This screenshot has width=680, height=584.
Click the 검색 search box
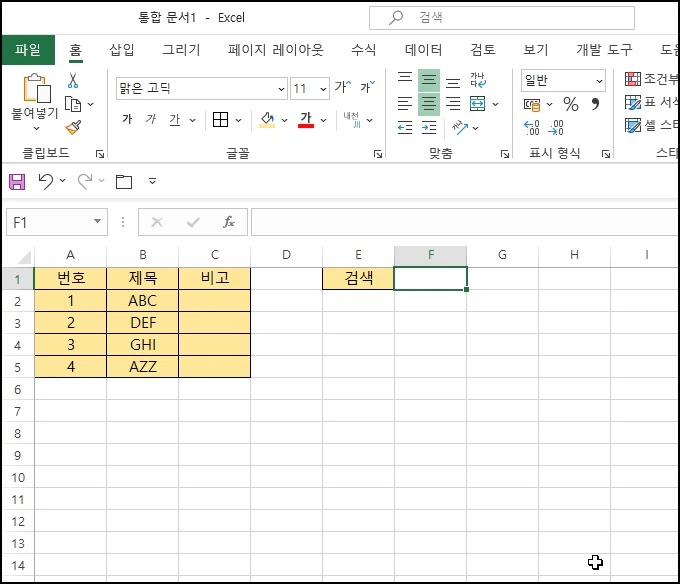click(502, 18)
